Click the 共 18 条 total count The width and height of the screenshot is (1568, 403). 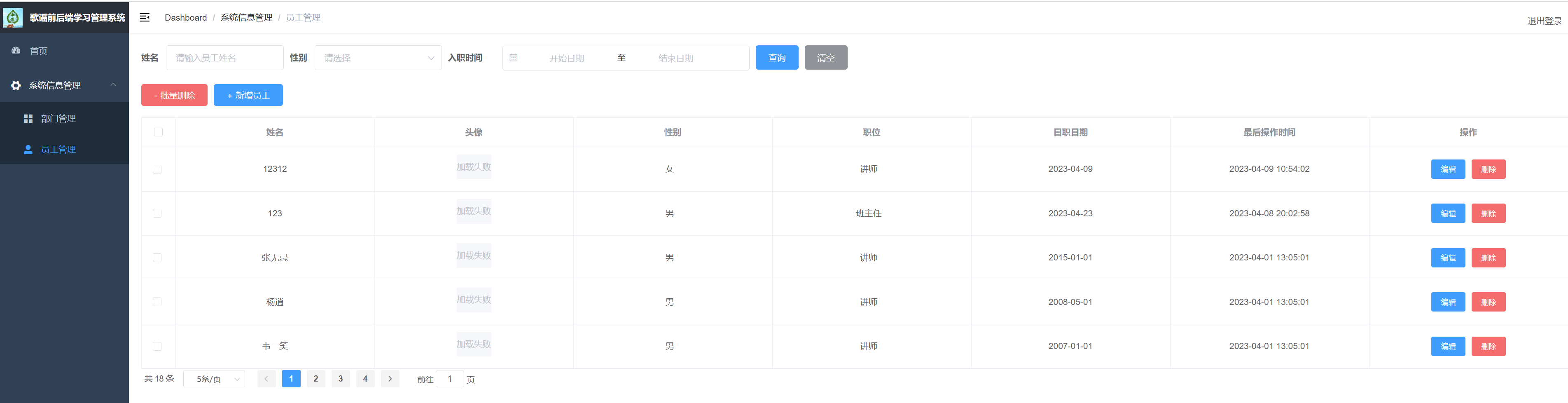[x=159, y=379]
